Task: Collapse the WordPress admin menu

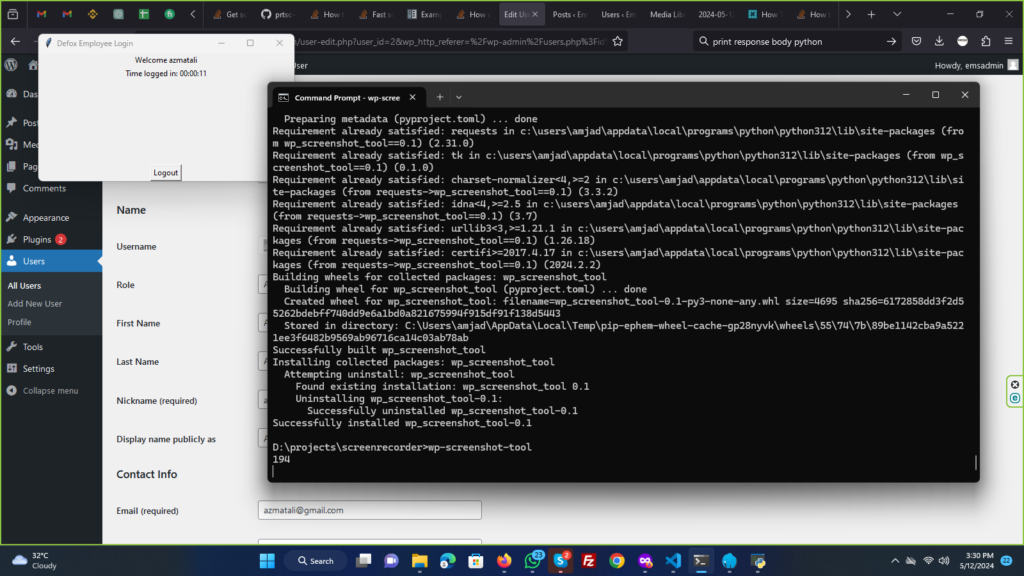Action: pos(49,391)
